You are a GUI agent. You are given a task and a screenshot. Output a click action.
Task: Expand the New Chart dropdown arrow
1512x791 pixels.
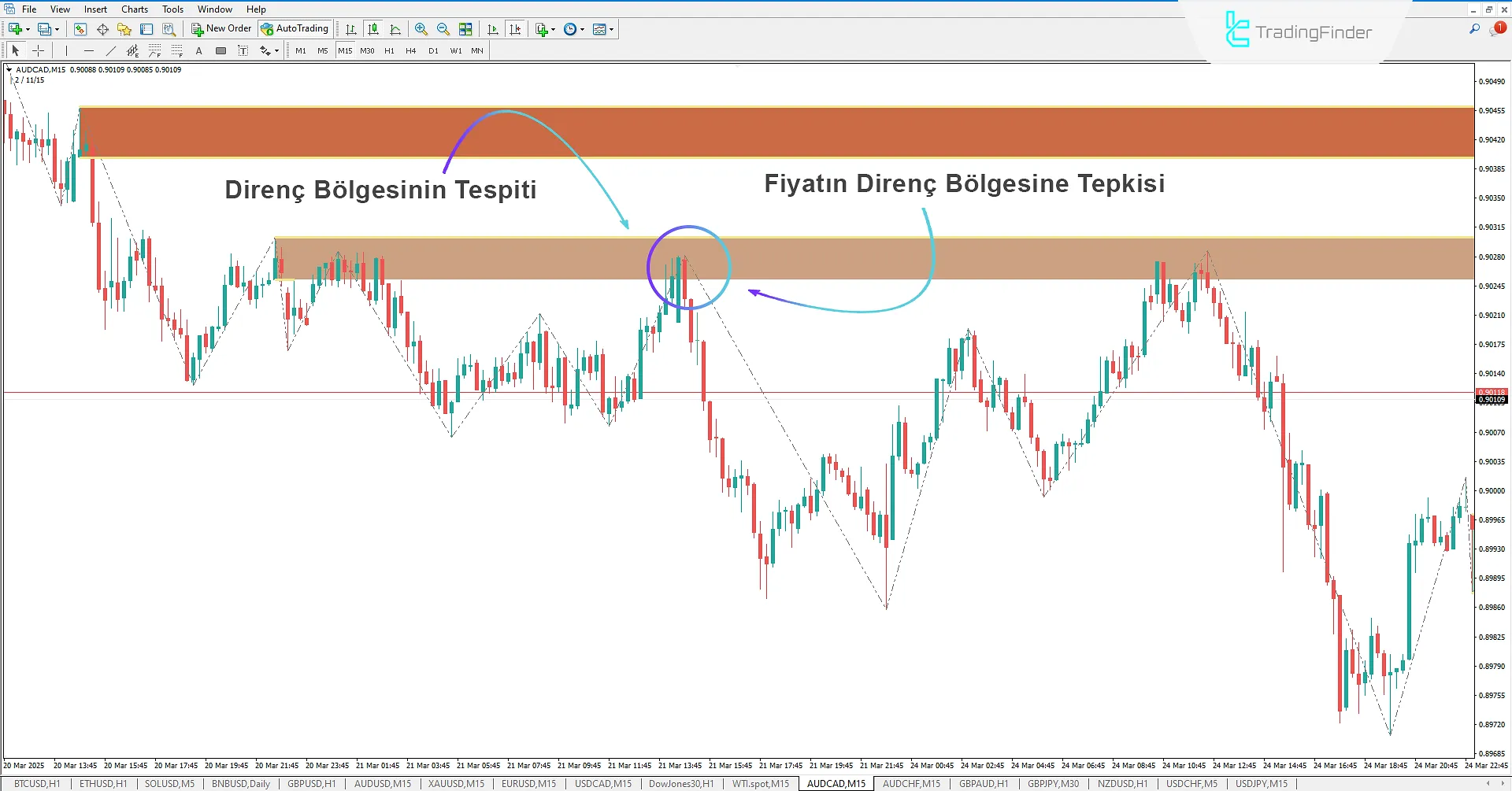[x=28, y=29]
